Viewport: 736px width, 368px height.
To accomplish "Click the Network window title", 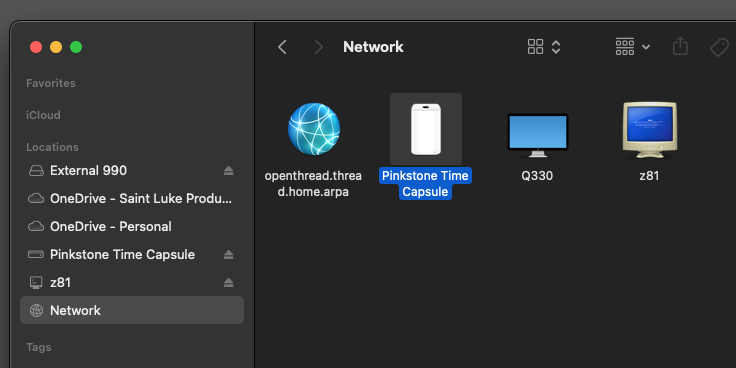I will [373, 47].
